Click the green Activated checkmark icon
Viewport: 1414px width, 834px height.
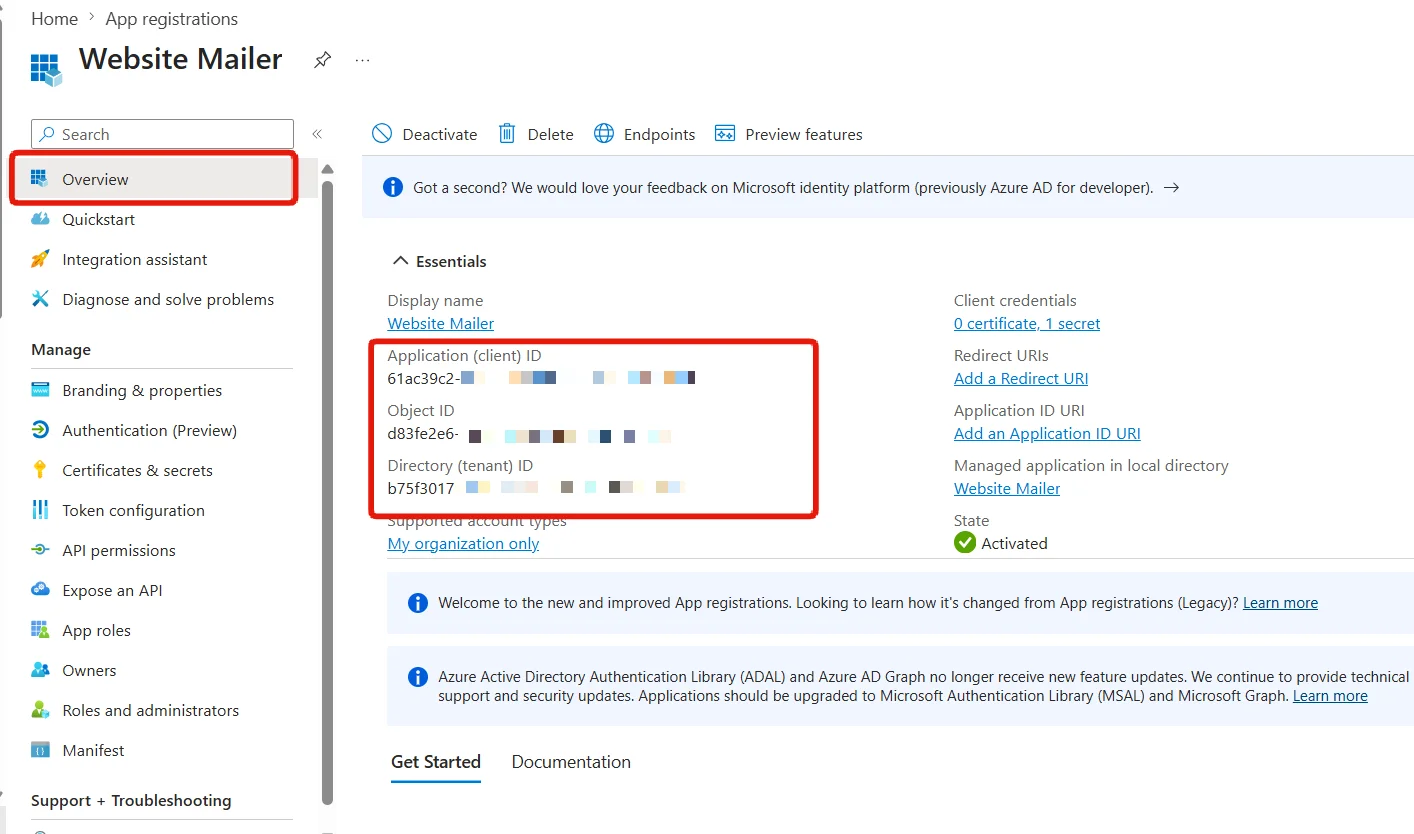[x=965, y=543]
